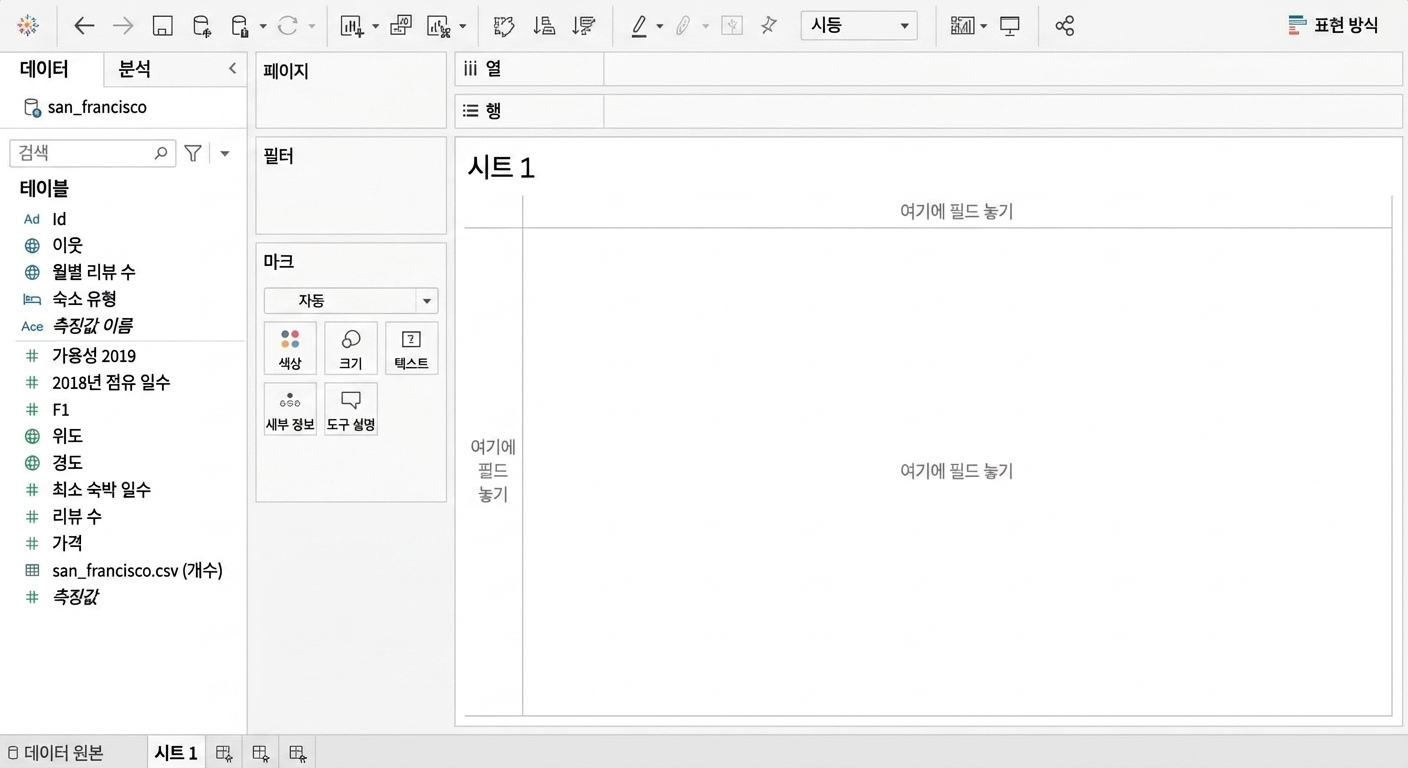This screenshot has height=768, width=1408.
Task: Click the 세부 정보 detail marks button
Action: click(x=290, y=409)
